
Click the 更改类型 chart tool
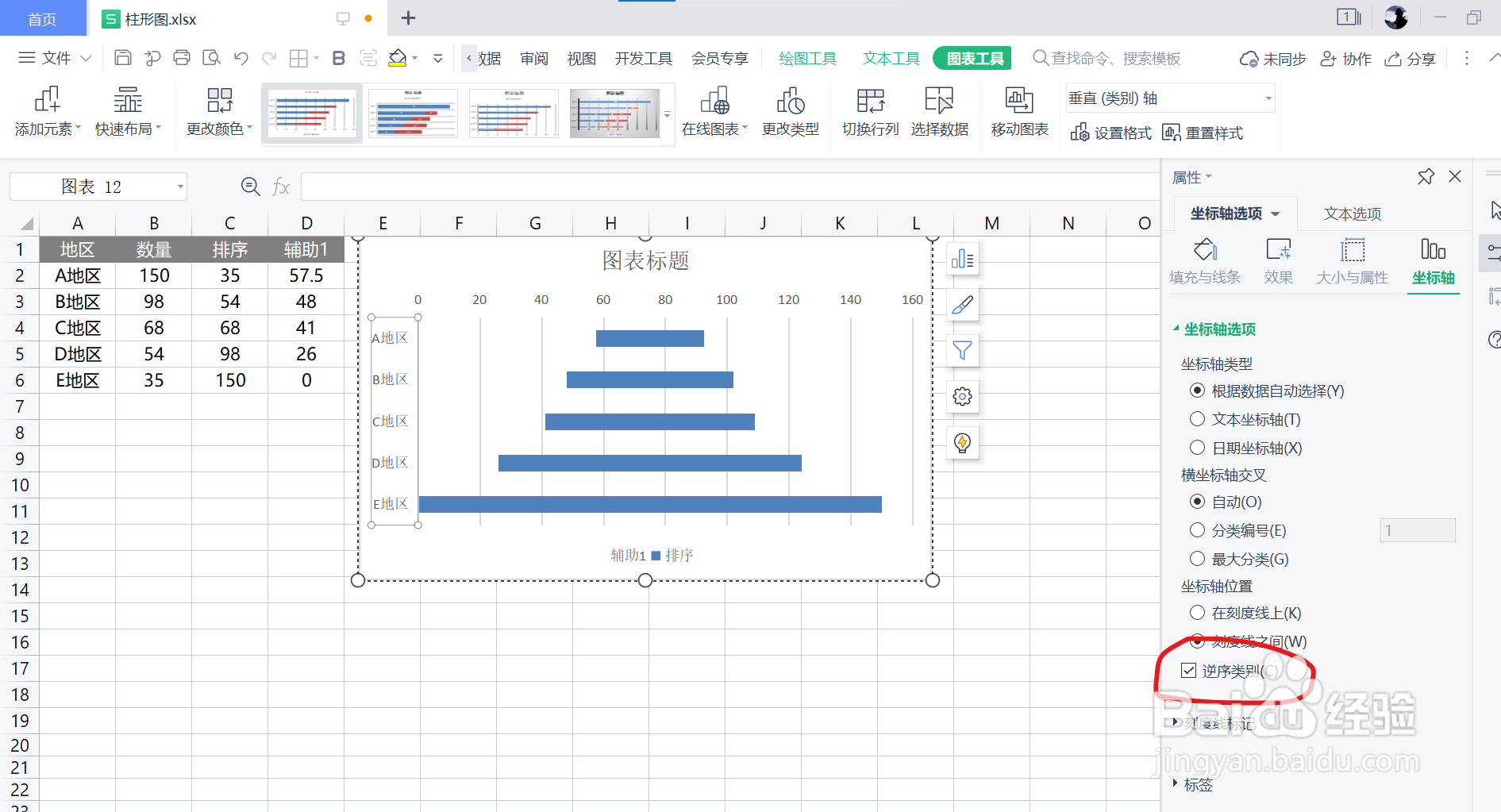coord(790,111)
